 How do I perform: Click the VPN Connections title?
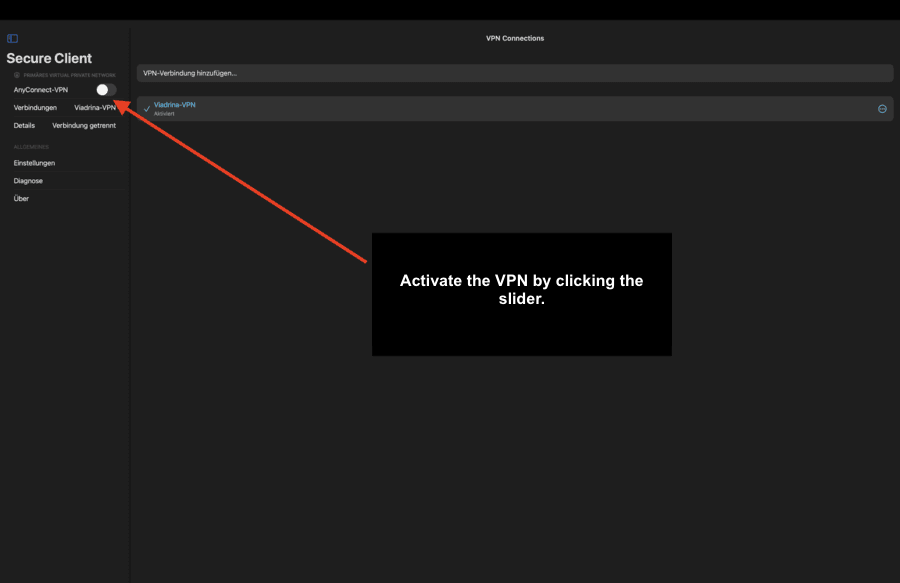point(515,38)
